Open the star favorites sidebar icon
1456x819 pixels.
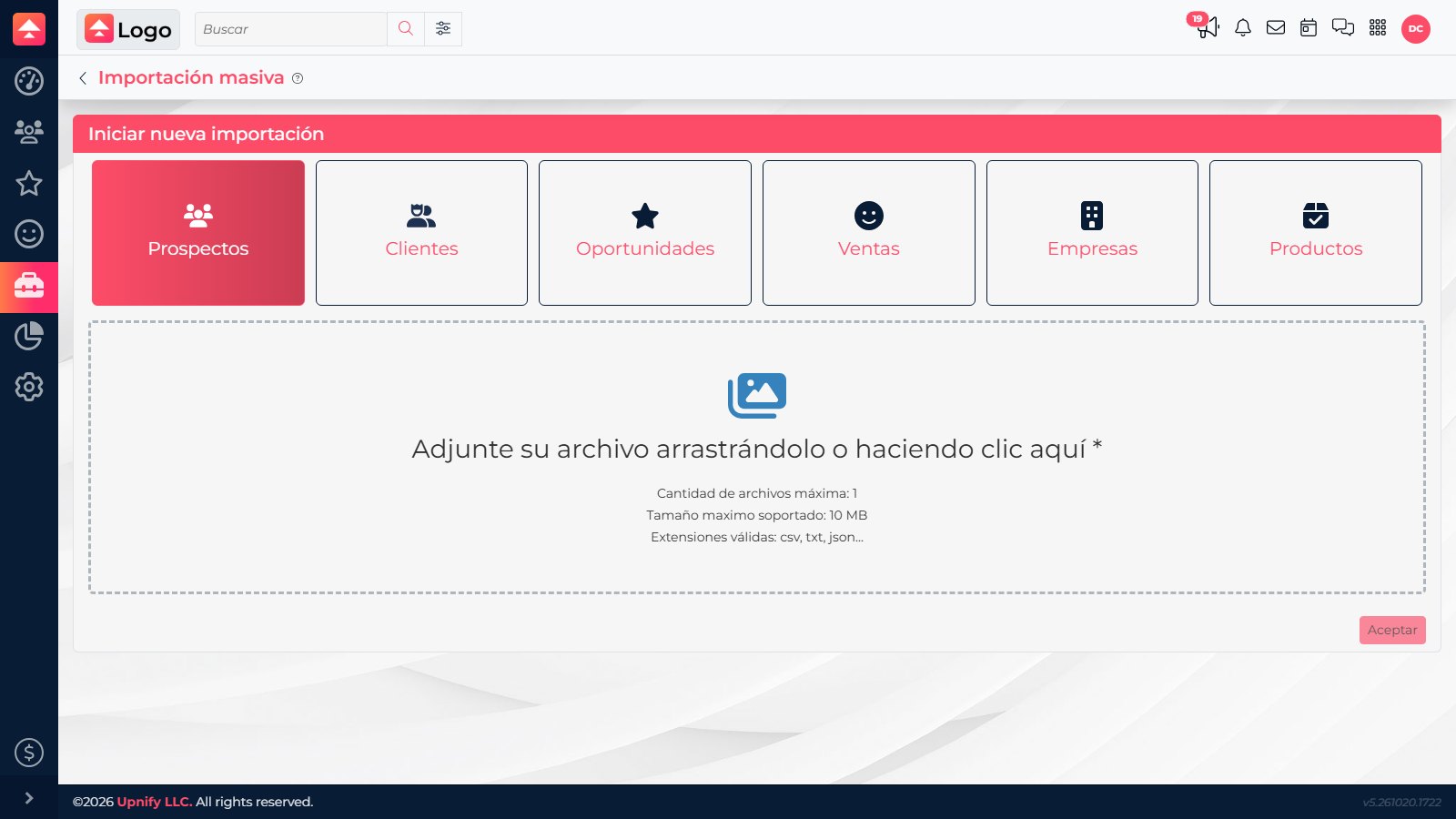click(x=29, y=183)
